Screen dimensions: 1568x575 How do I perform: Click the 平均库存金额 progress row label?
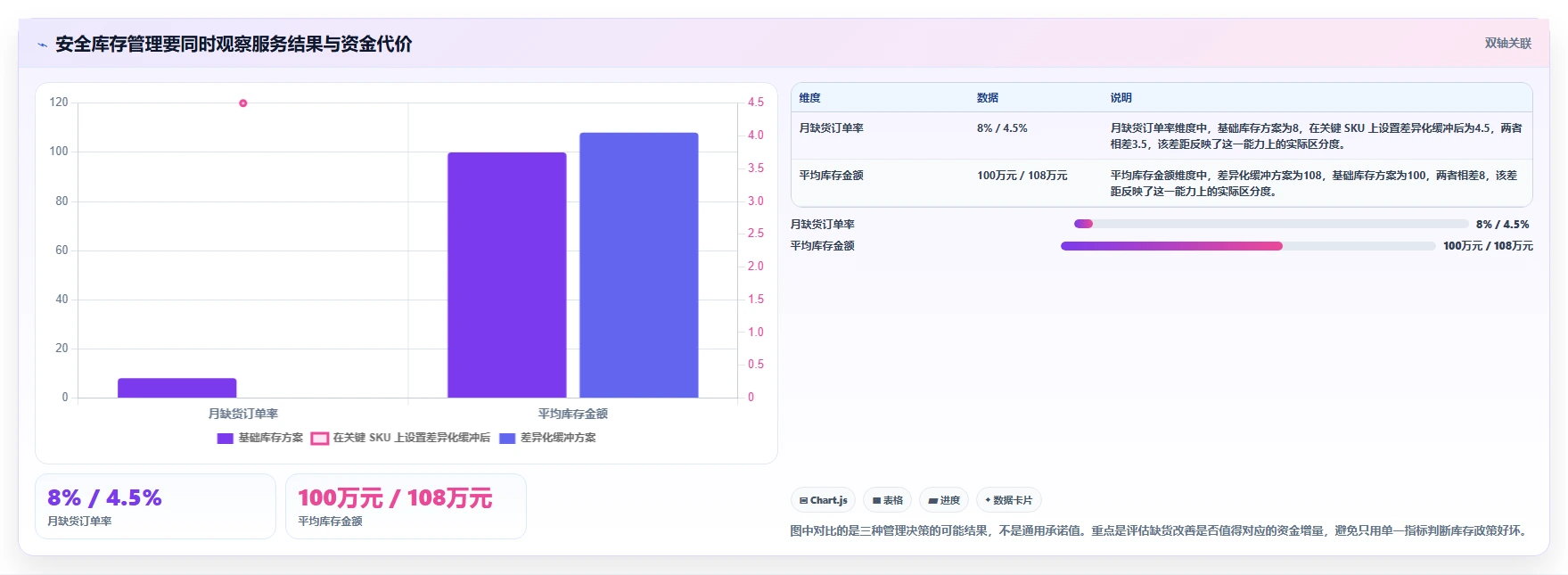[822, 246]
